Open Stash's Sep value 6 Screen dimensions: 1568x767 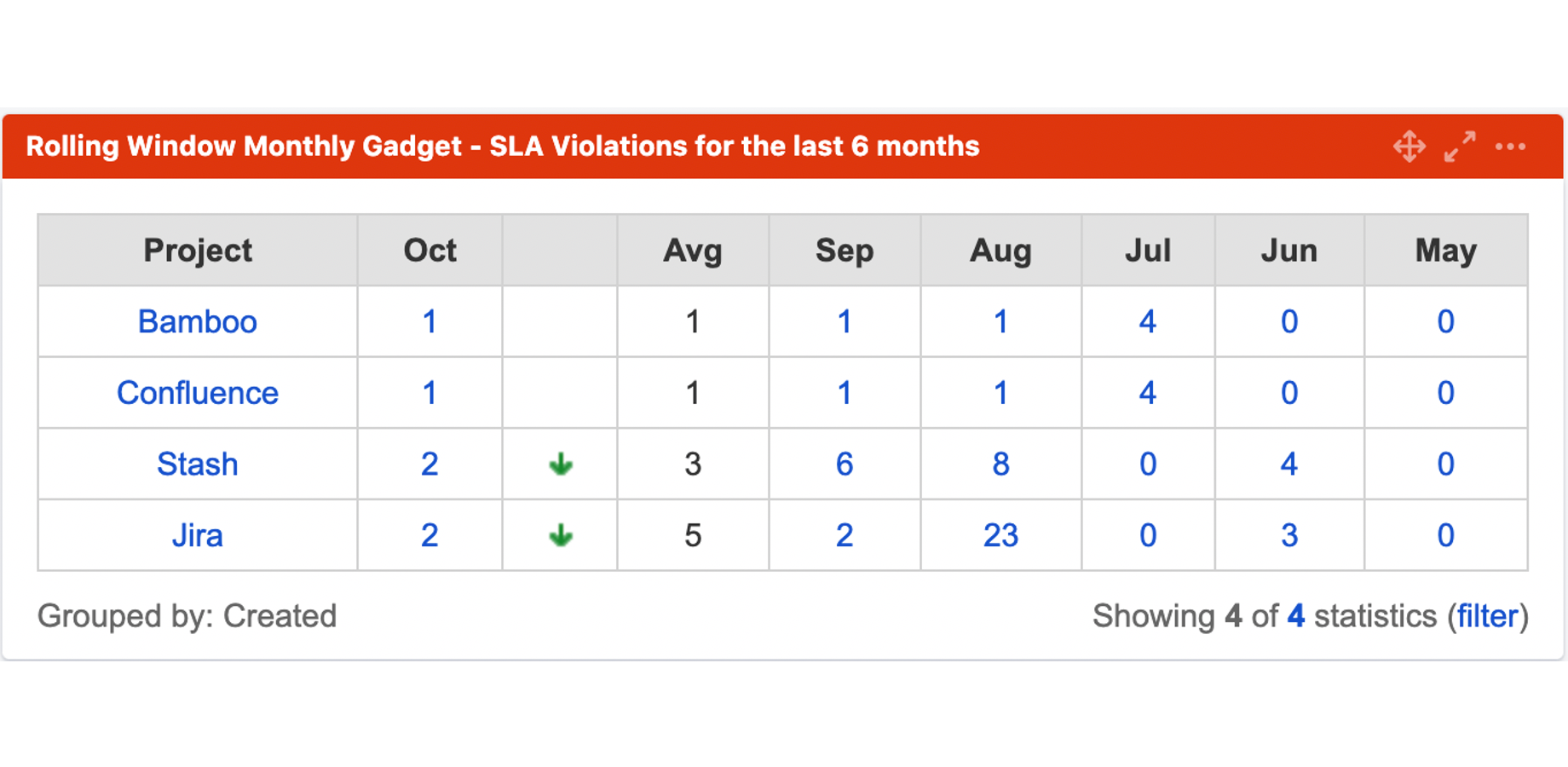[x=845, y=464]
